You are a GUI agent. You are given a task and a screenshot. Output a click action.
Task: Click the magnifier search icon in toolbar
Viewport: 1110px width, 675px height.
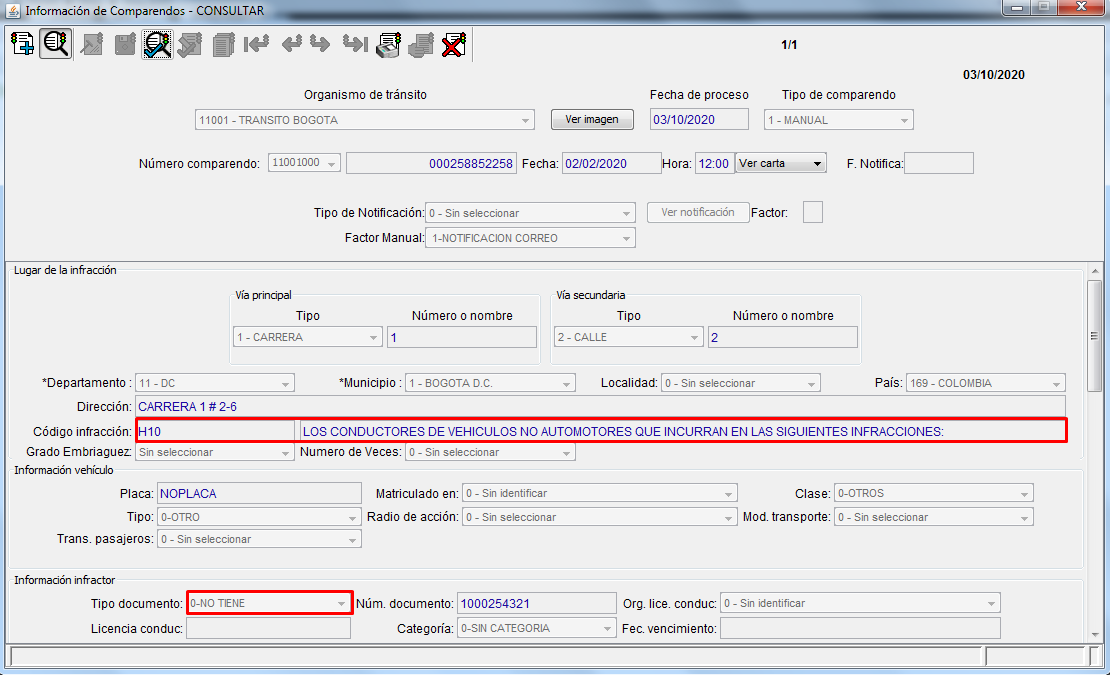pyautogui.click(x=56, y=44)
